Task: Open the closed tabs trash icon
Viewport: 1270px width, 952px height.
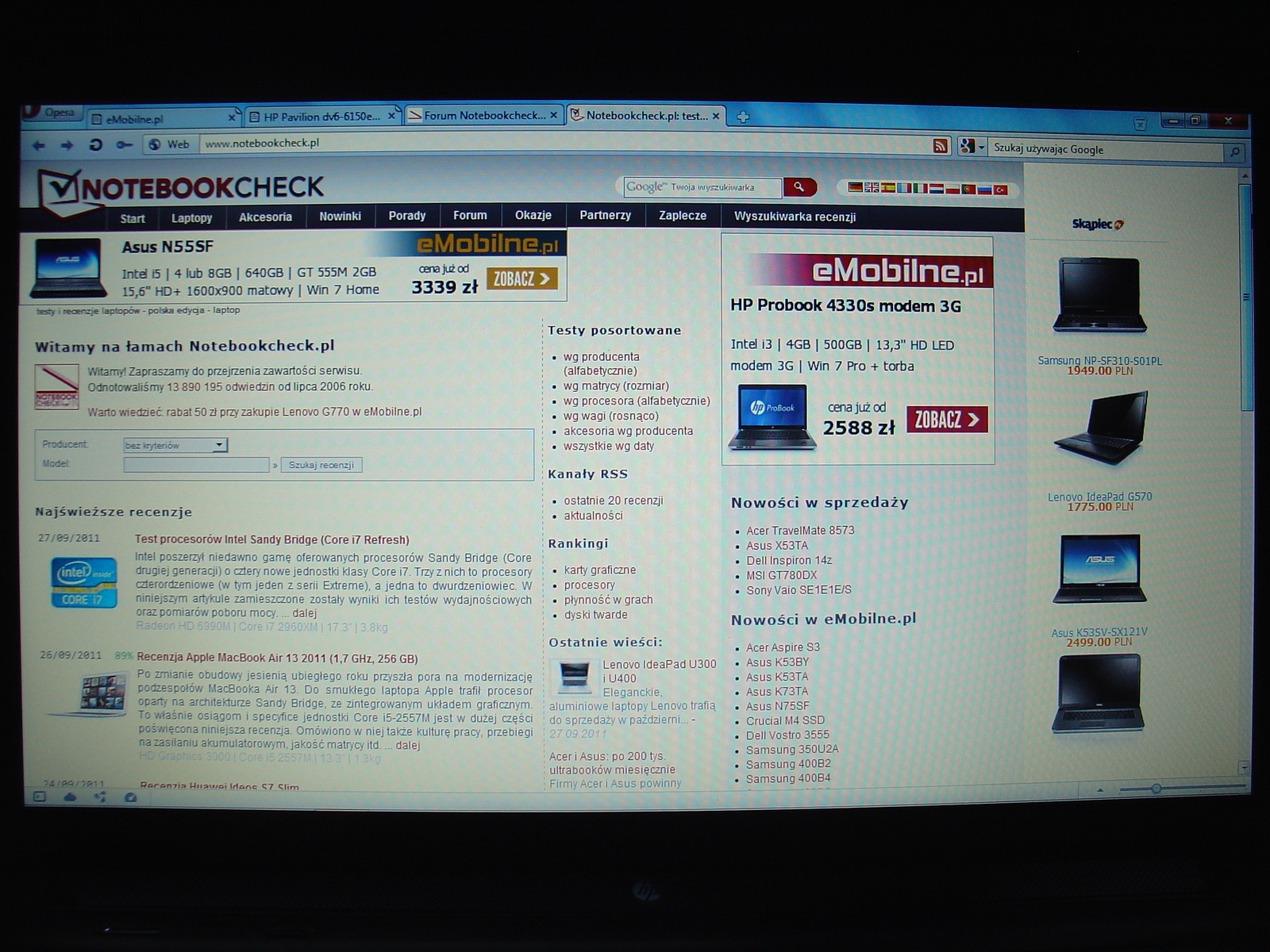Action: pos(1140,124)
